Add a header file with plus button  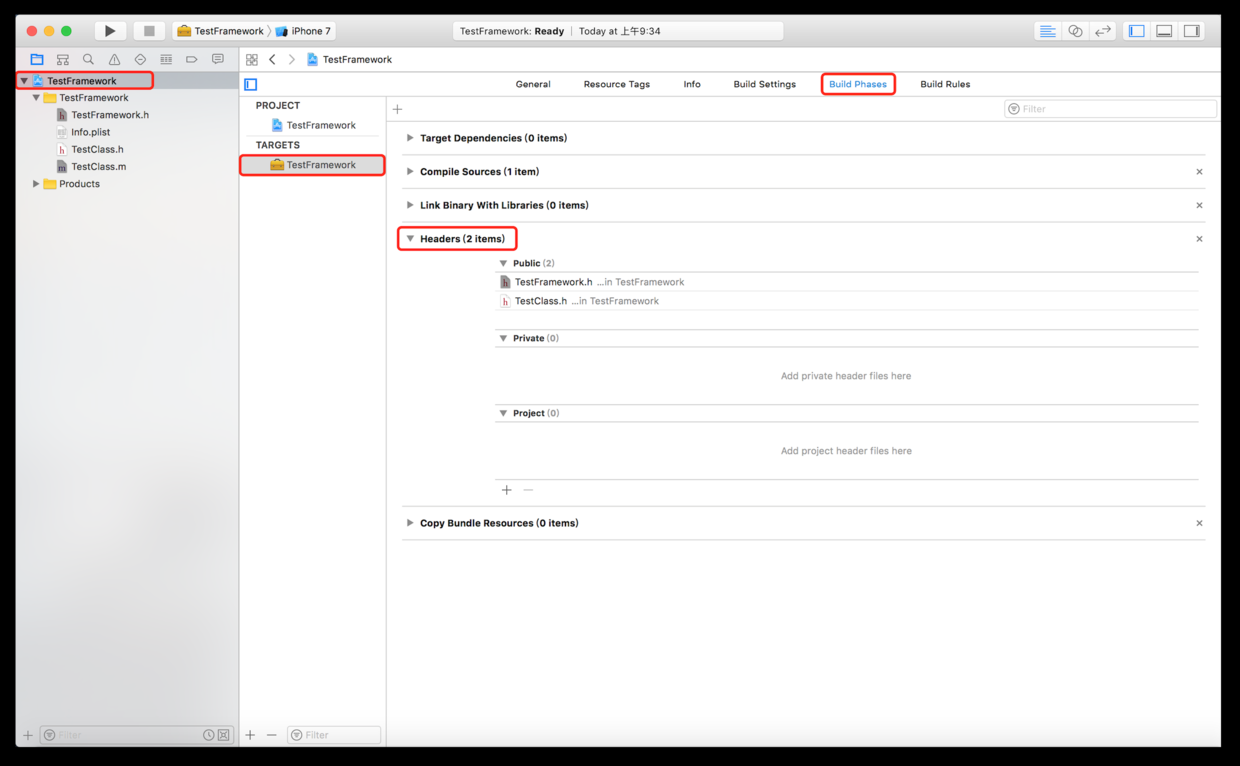click(507, 490)
